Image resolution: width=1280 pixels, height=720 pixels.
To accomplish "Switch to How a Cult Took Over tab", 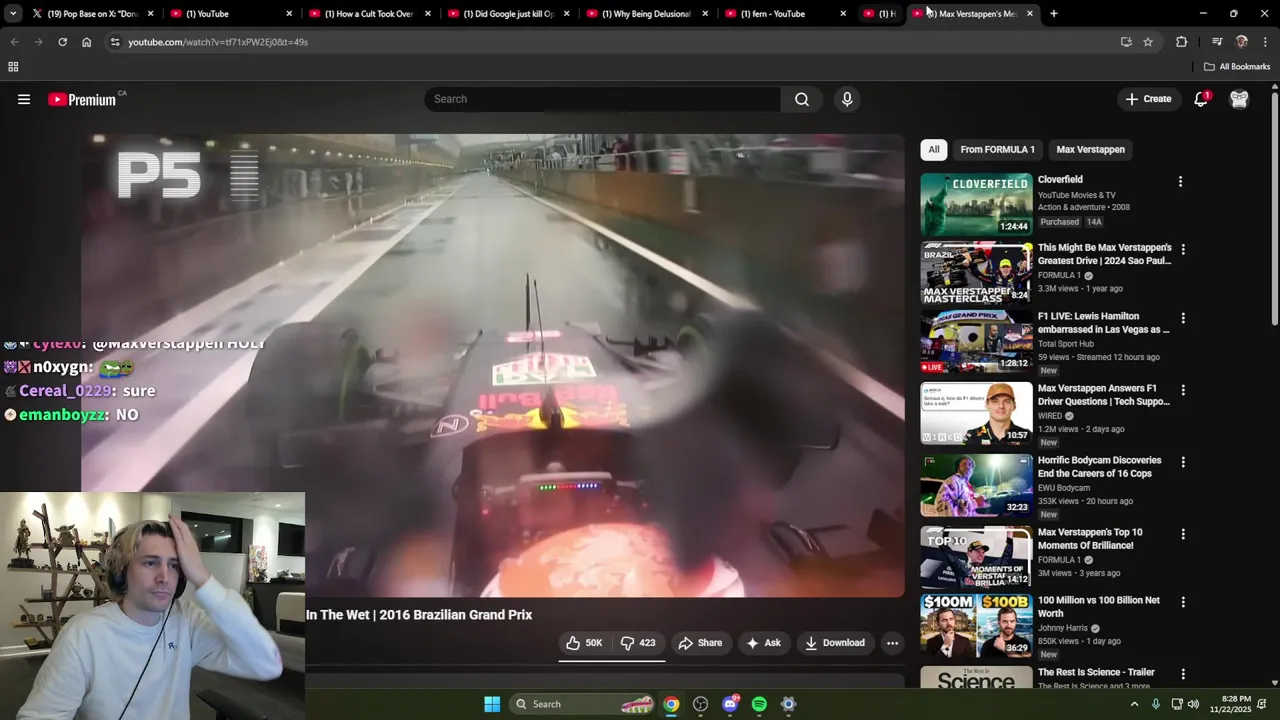I will point(369,14).
